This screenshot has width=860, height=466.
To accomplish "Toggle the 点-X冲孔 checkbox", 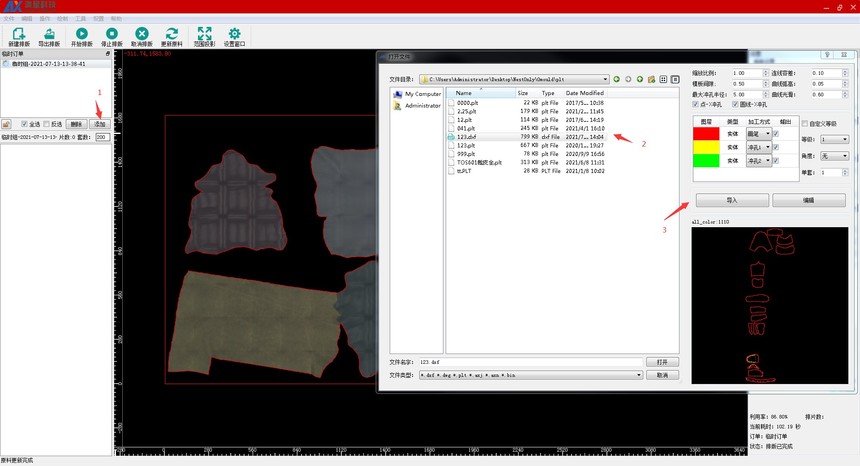I will point(695,104).
